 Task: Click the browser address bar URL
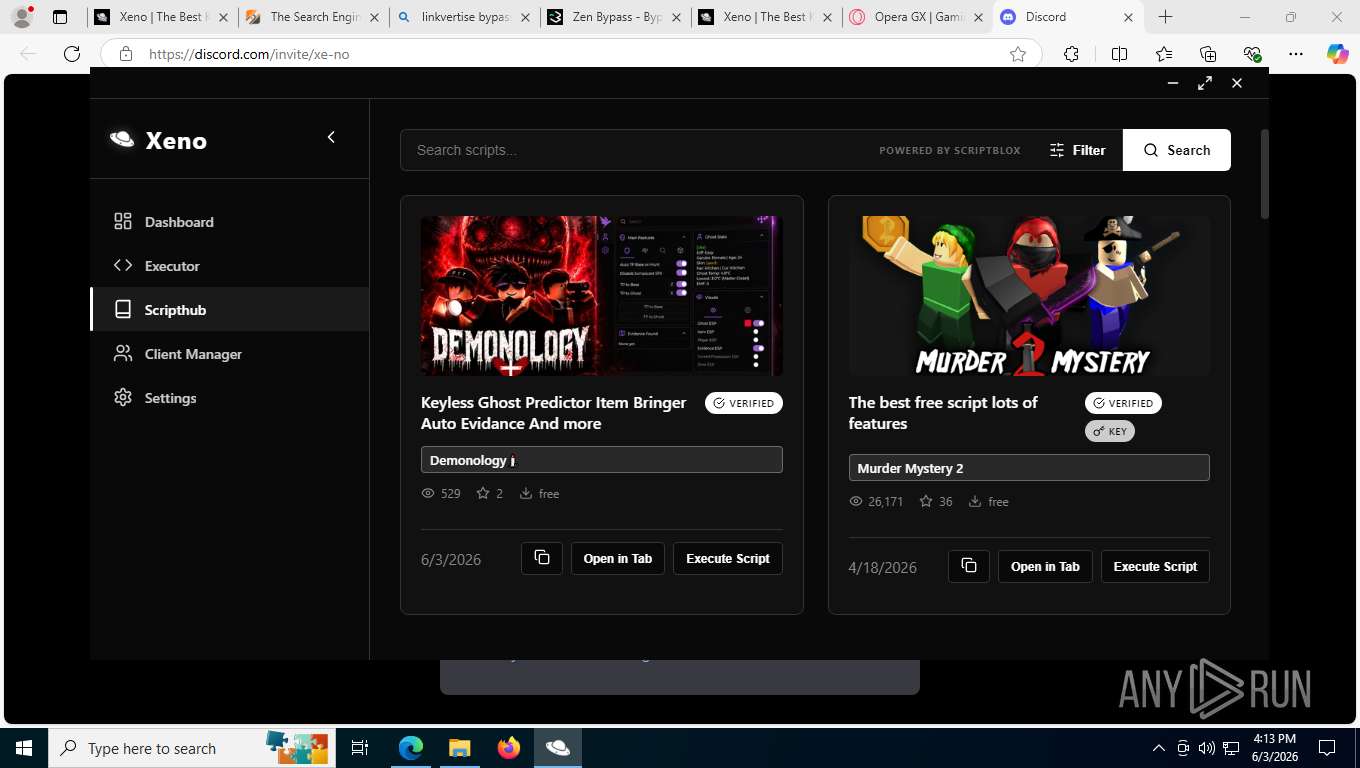click(249, 54)
